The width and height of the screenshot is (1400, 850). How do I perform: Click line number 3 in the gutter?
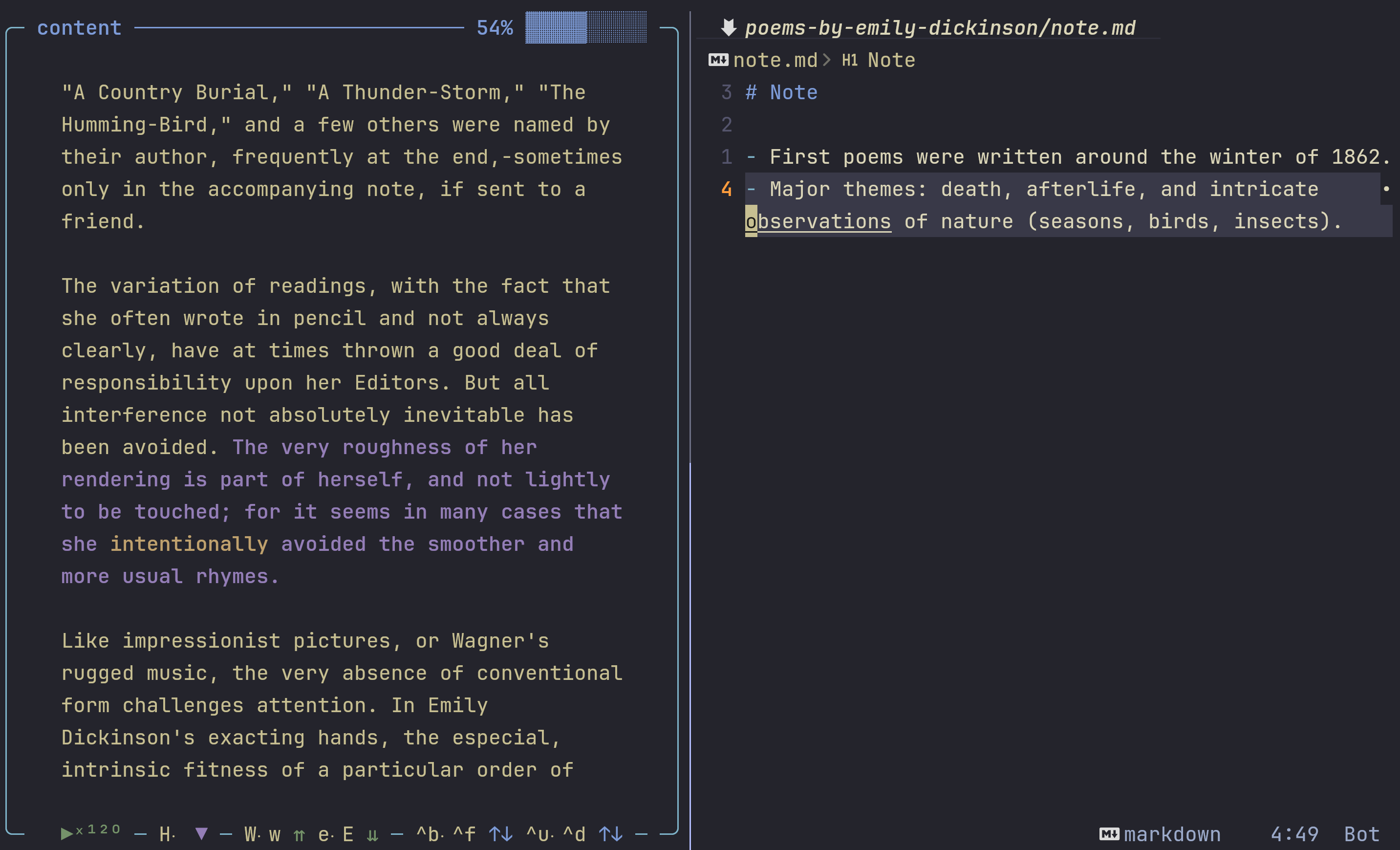(x=726, y=92)
